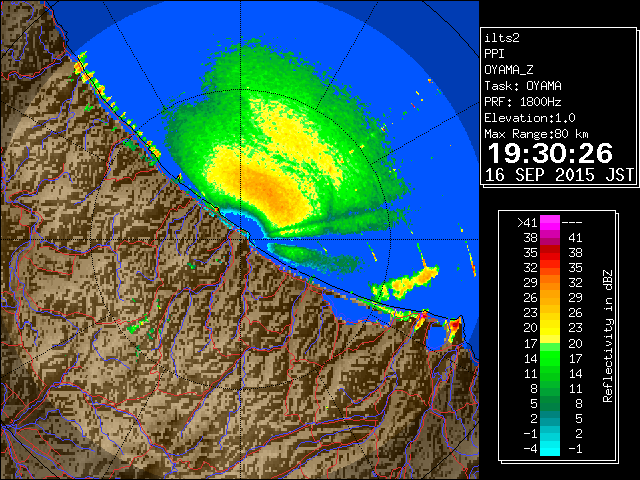Screen dimensions: 640x480
Task: Pick the magenta swatch atop the legend
Action: coord(550,223)
